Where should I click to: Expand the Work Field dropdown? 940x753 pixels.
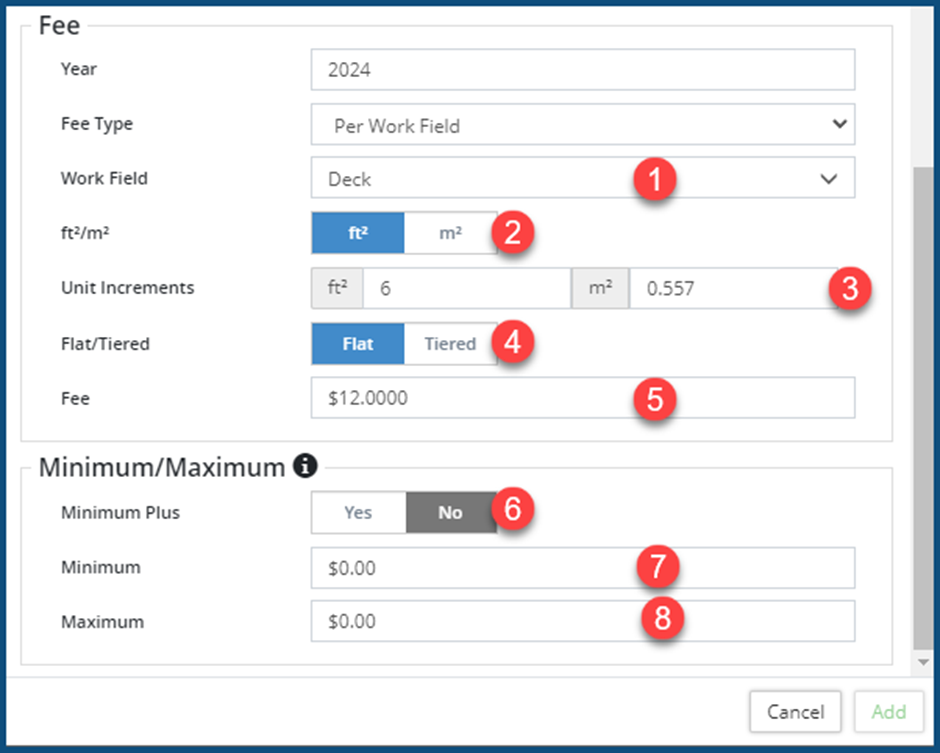click(582, 178)
